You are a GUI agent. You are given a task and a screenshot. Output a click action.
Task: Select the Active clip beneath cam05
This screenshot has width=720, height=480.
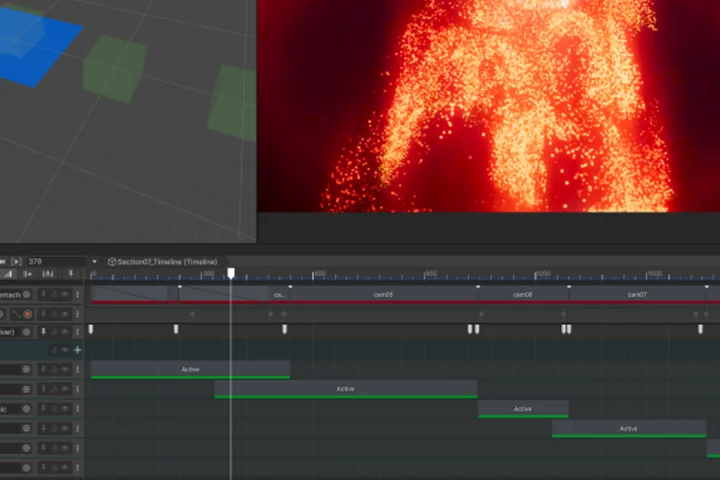pos(346,389)
